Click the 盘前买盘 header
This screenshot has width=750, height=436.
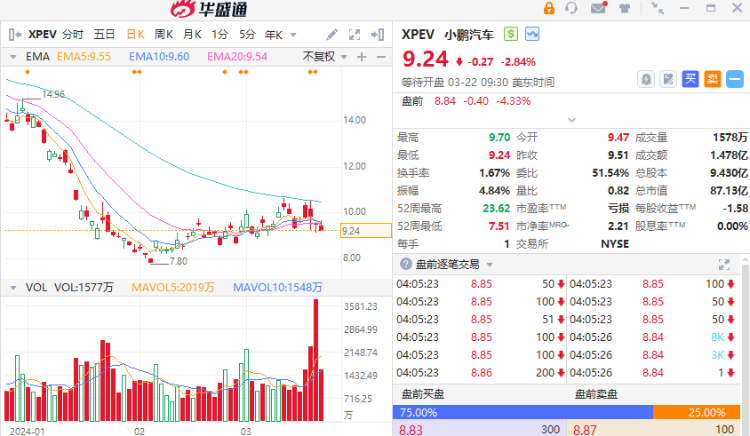tap(422, 394)
